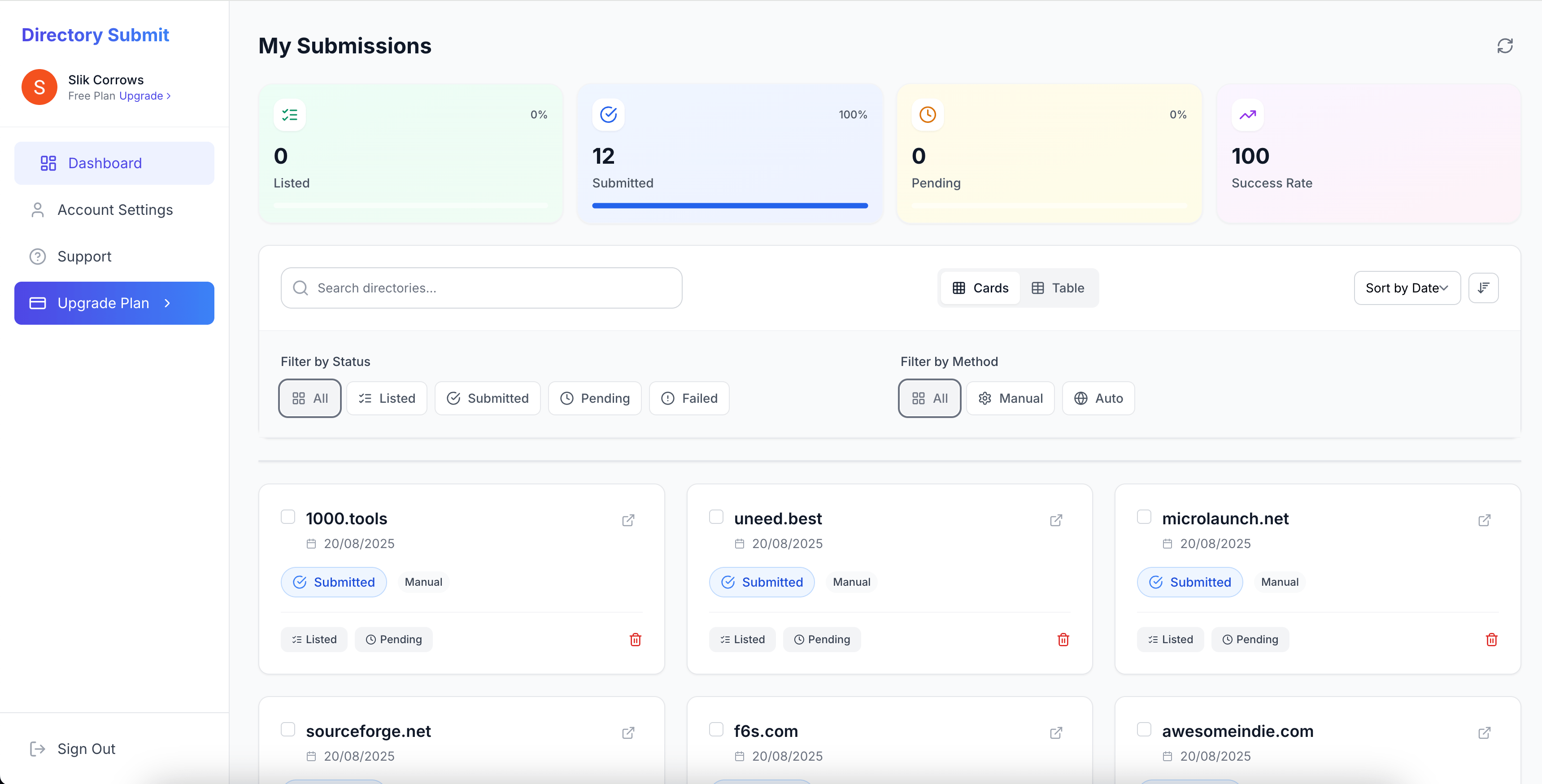The height and width of the screenshot is (784, 1542).
Task: Click external link icon on sourceforge.net card
Action: coord(628,732)
